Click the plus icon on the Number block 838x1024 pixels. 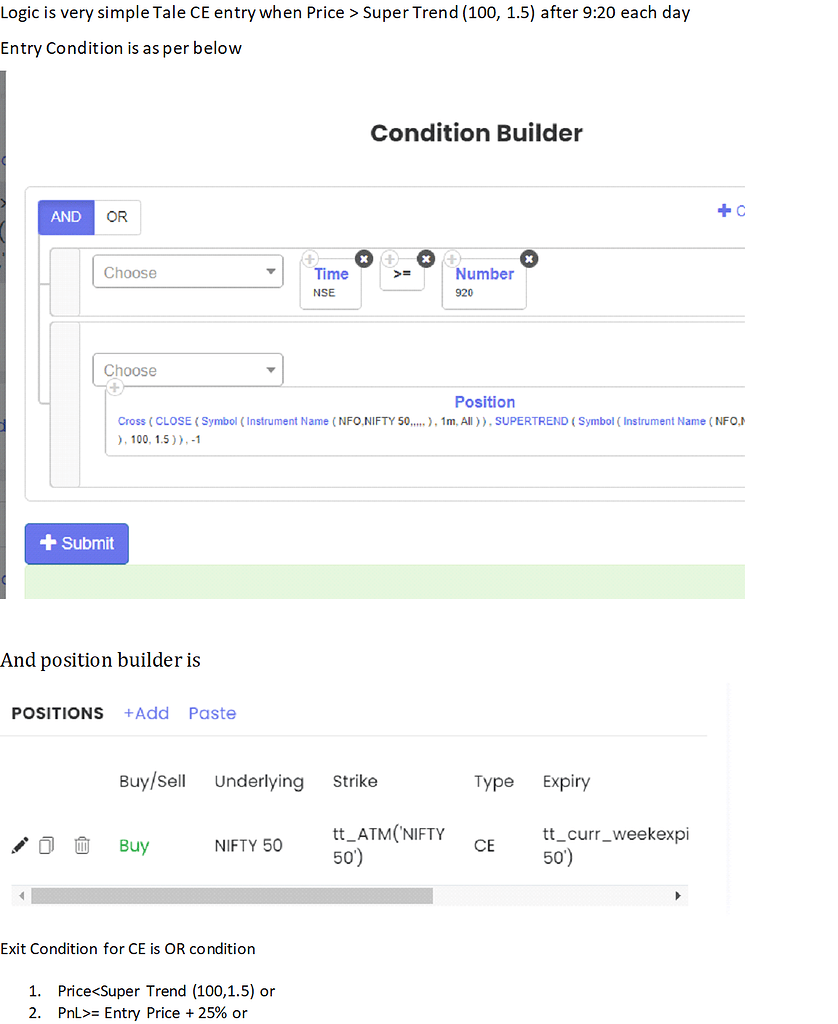[x=452, y=259]
